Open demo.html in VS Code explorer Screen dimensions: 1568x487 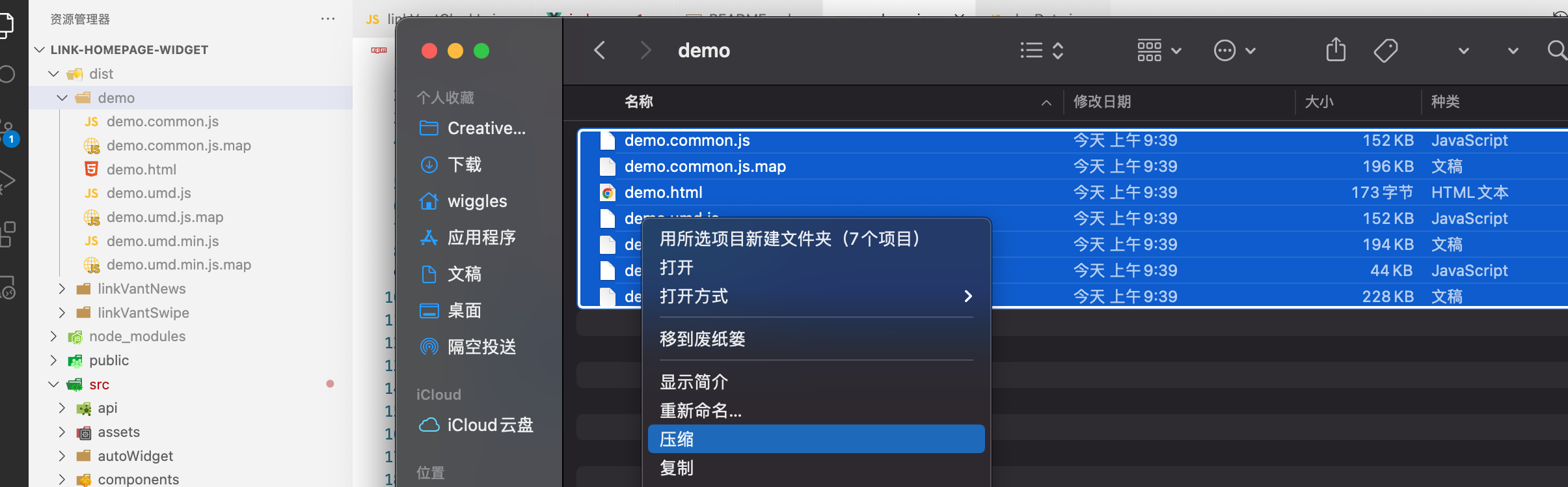pos(141,169)
